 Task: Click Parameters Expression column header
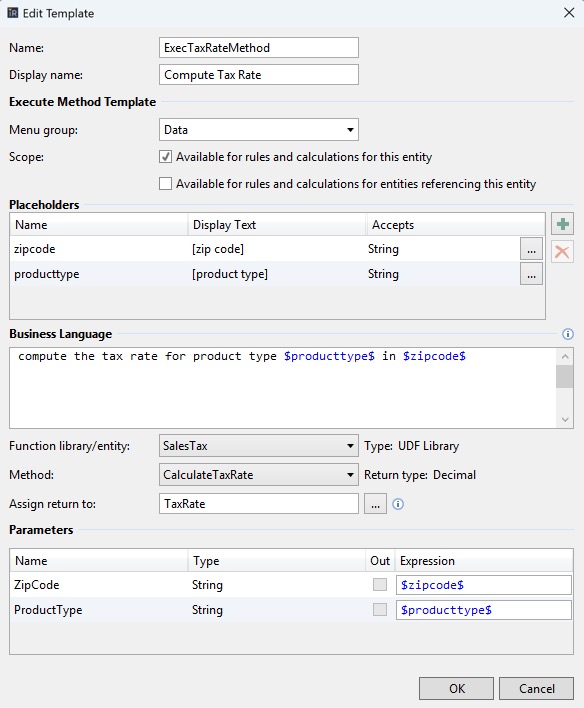(x=484, y=560)
